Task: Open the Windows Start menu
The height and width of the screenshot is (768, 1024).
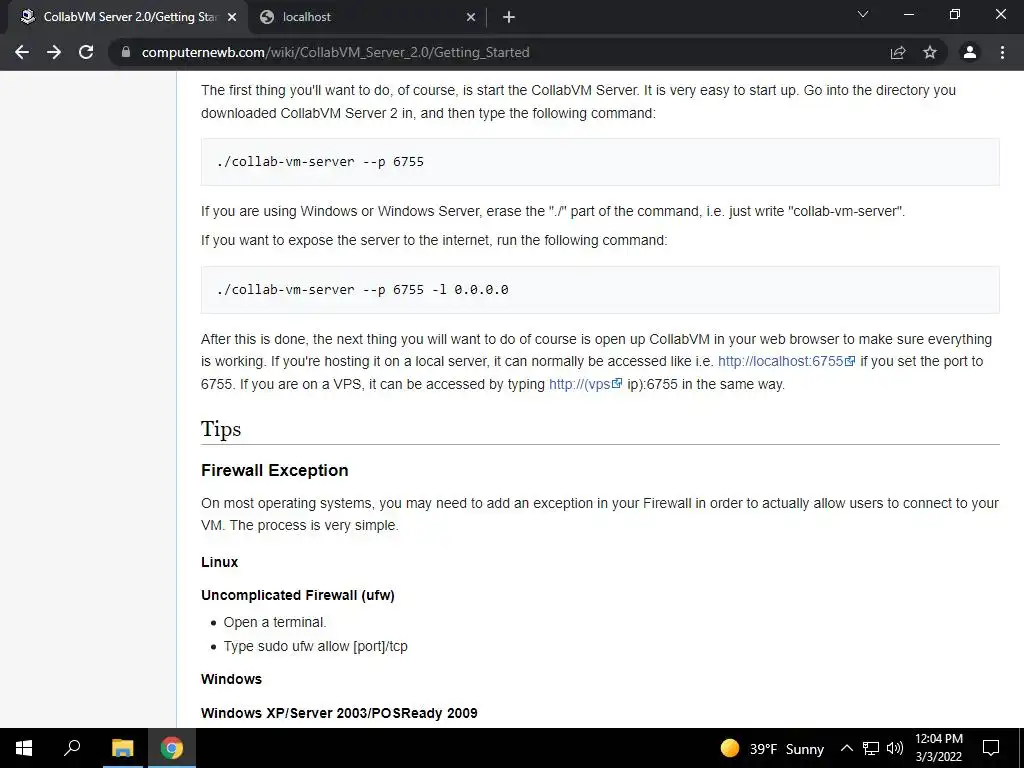Action: pos(24,748)
